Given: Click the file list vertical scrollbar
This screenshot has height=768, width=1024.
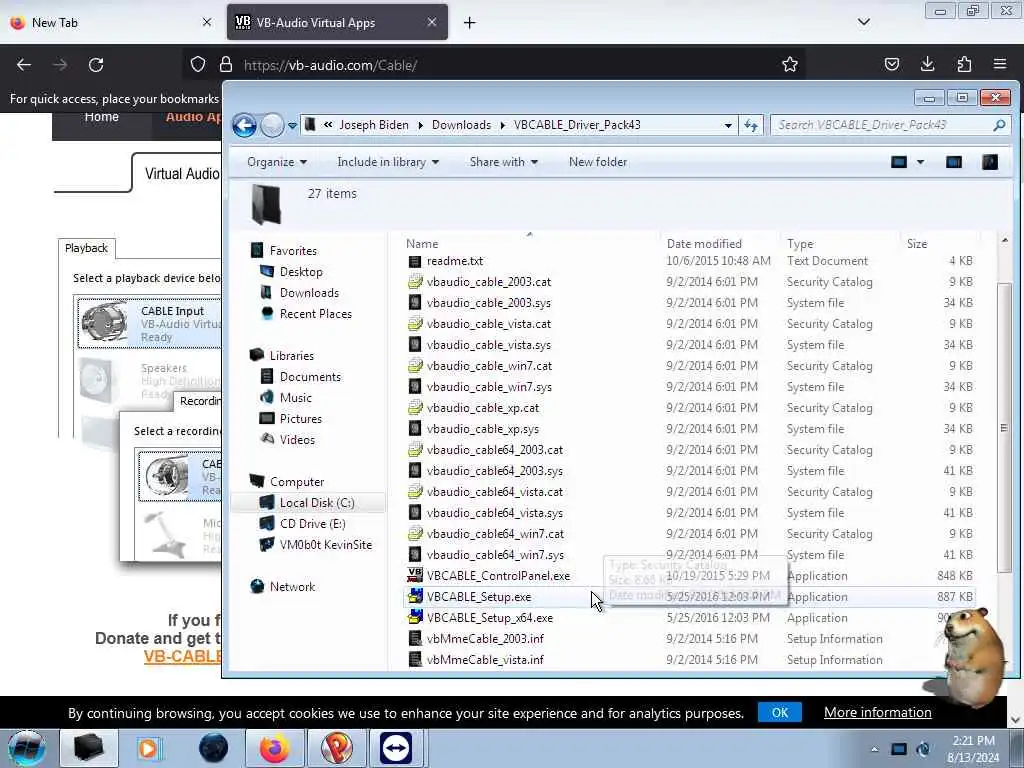Looking at the screenshot, I should point(1004,428).
